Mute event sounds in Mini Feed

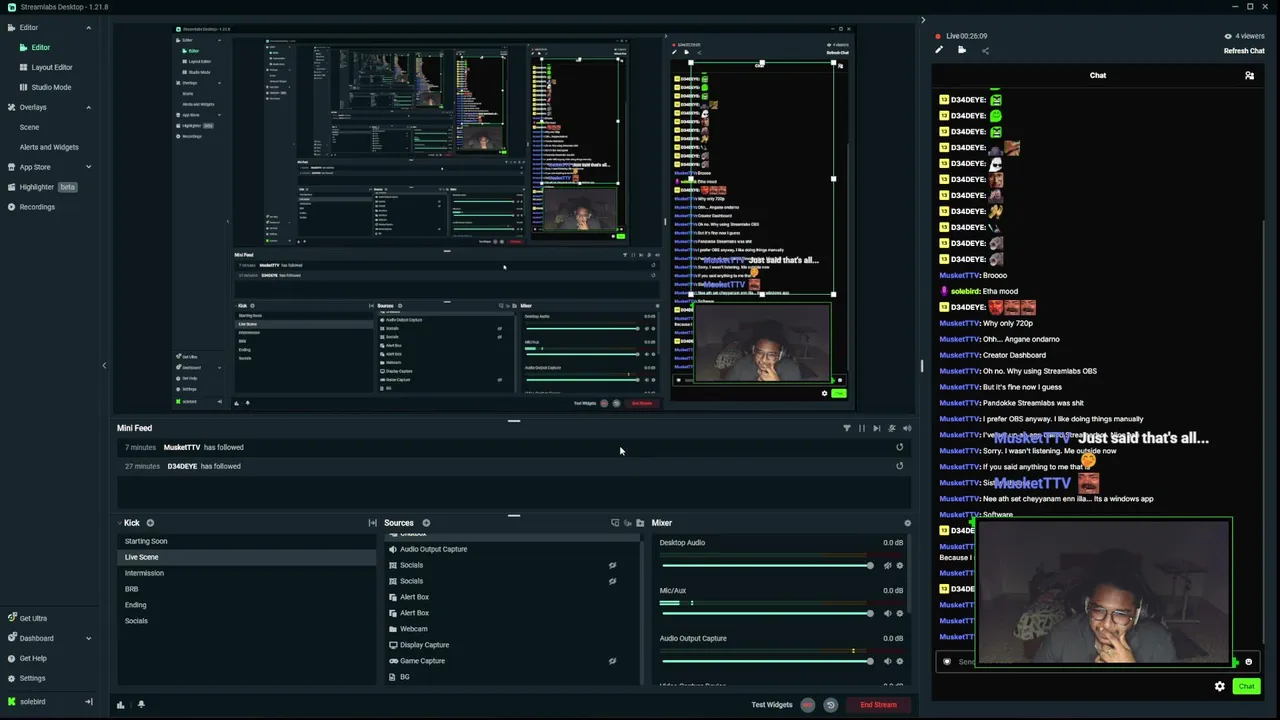point(907,428)
